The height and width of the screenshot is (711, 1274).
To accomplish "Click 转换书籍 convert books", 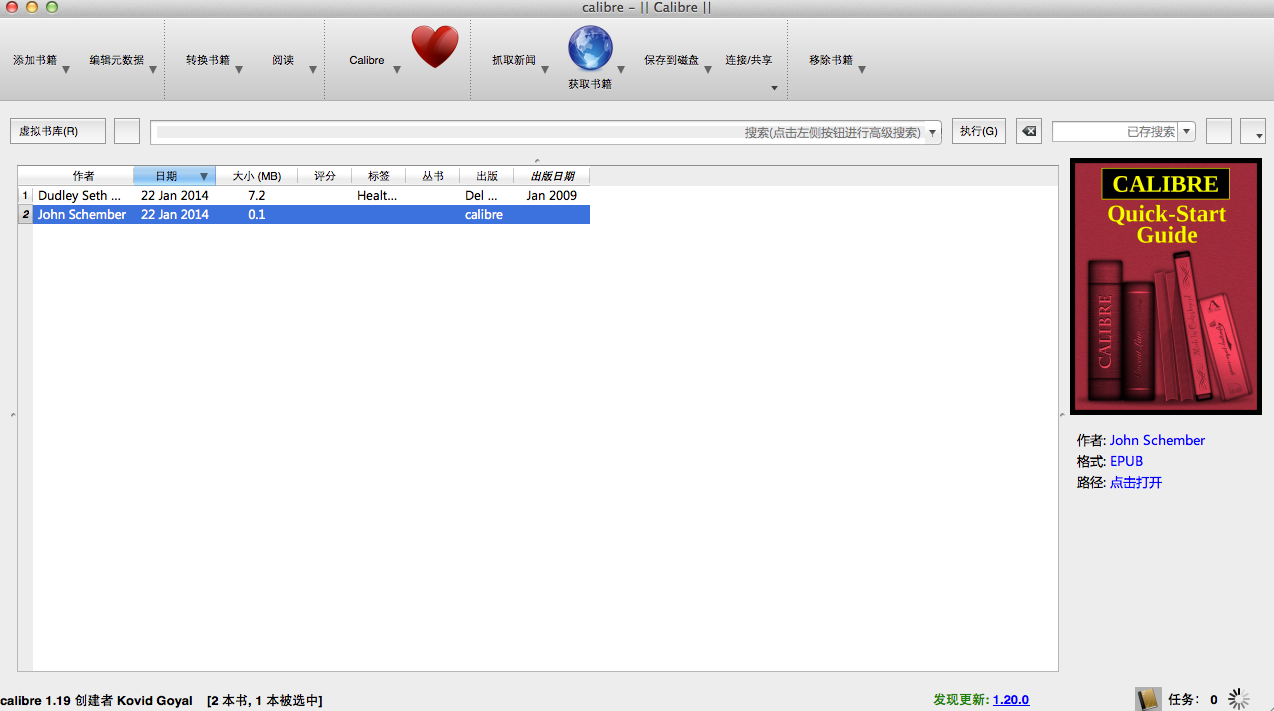I will coord(208,60).
